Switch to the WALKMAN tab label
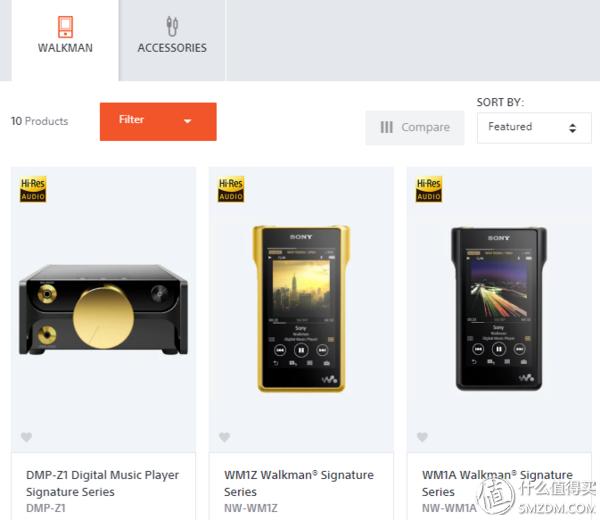Image resolution: width=600 pixels, height=520 pixels. pos(65,48)
